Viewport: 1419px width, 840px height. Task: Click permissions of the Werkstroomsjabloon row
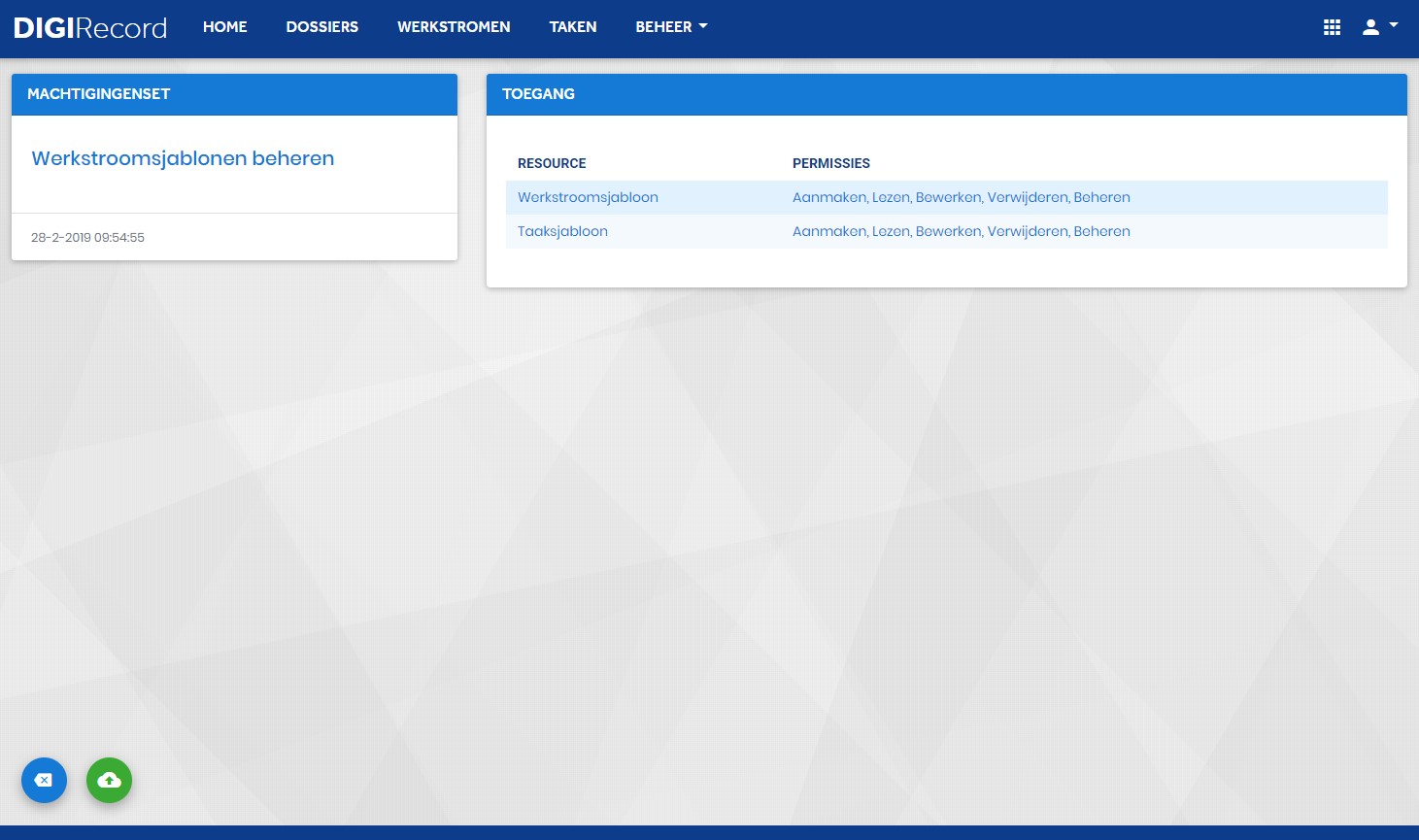pos(962,197)
